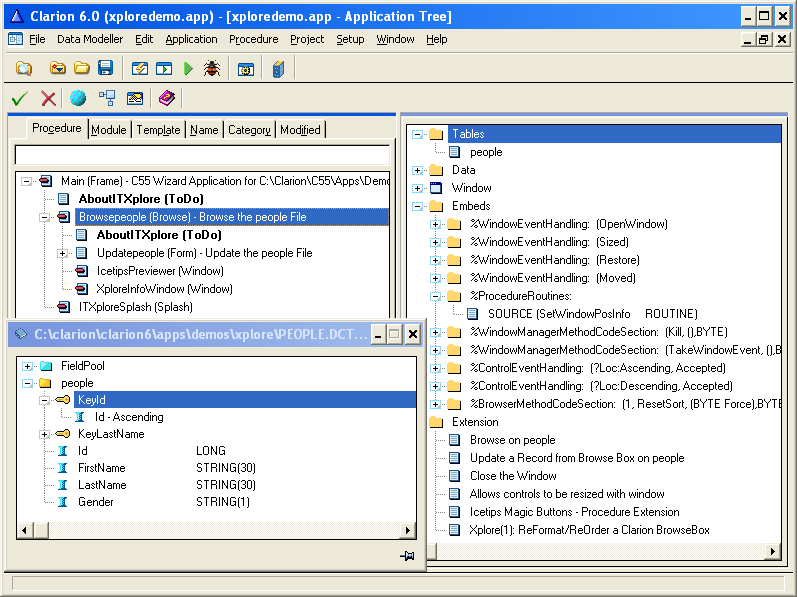Start the debugger with the bug icon
This screenshot has width=797, height=597.
(x=212, y=68)
